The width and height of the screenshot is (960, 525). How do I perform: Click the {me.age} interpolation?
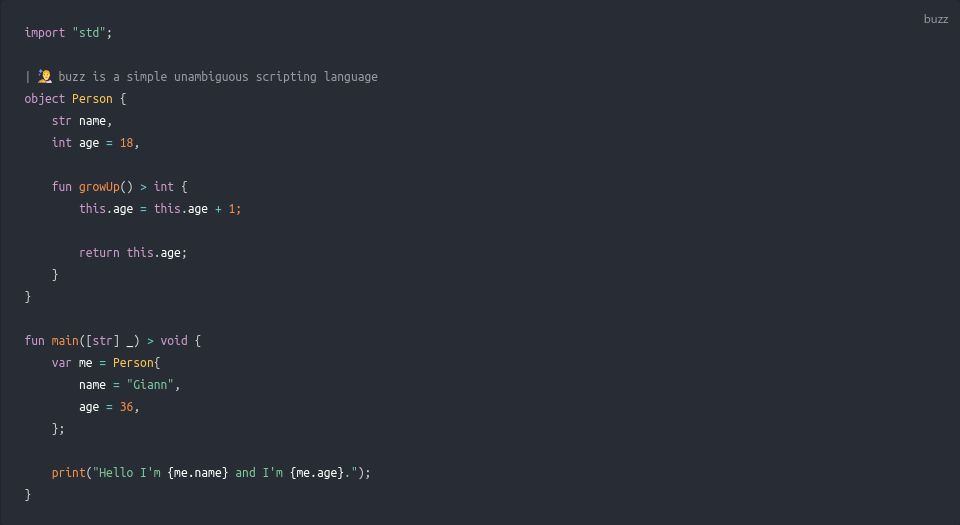tap(317, 473)
